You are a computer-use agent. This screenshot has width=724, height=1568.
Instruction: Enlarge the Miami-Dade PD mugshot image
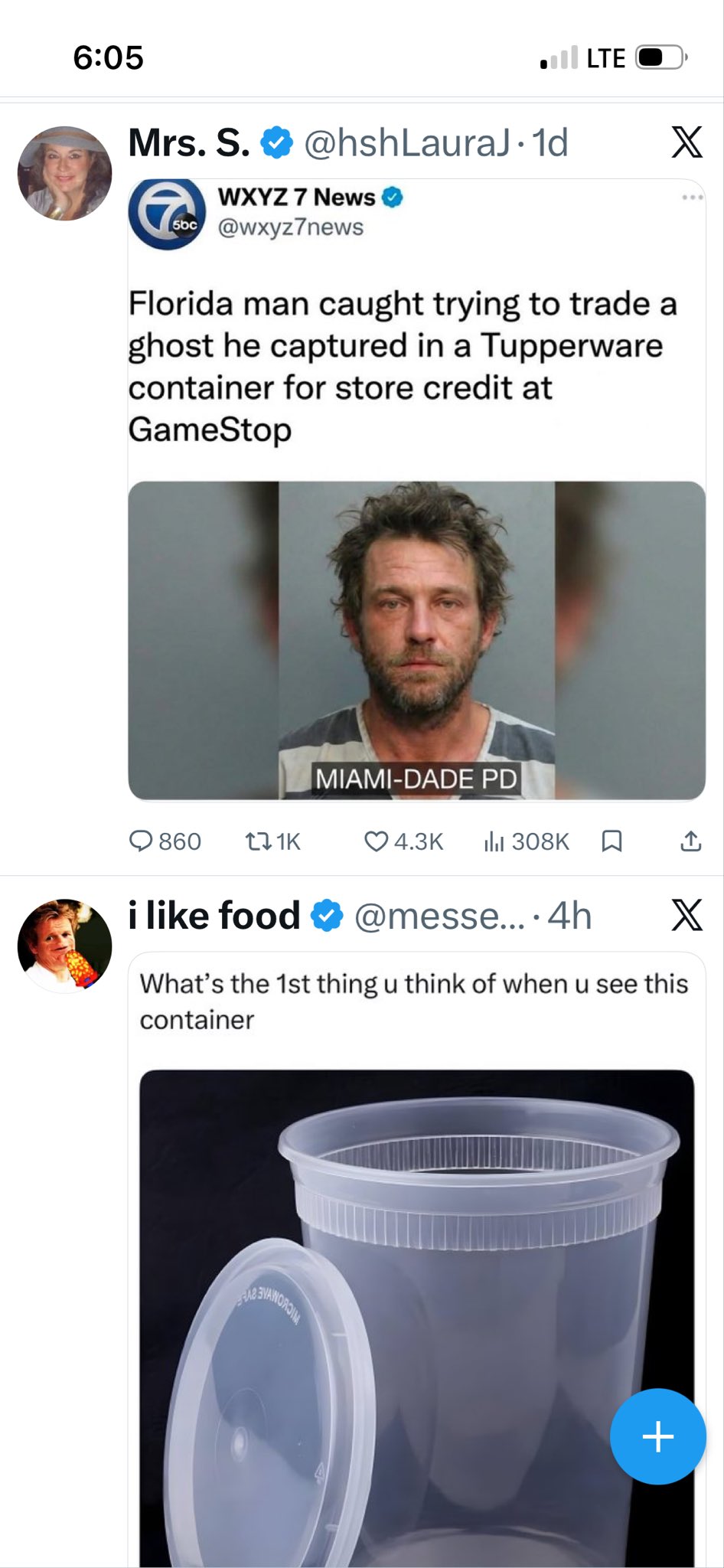click(416, 640)
